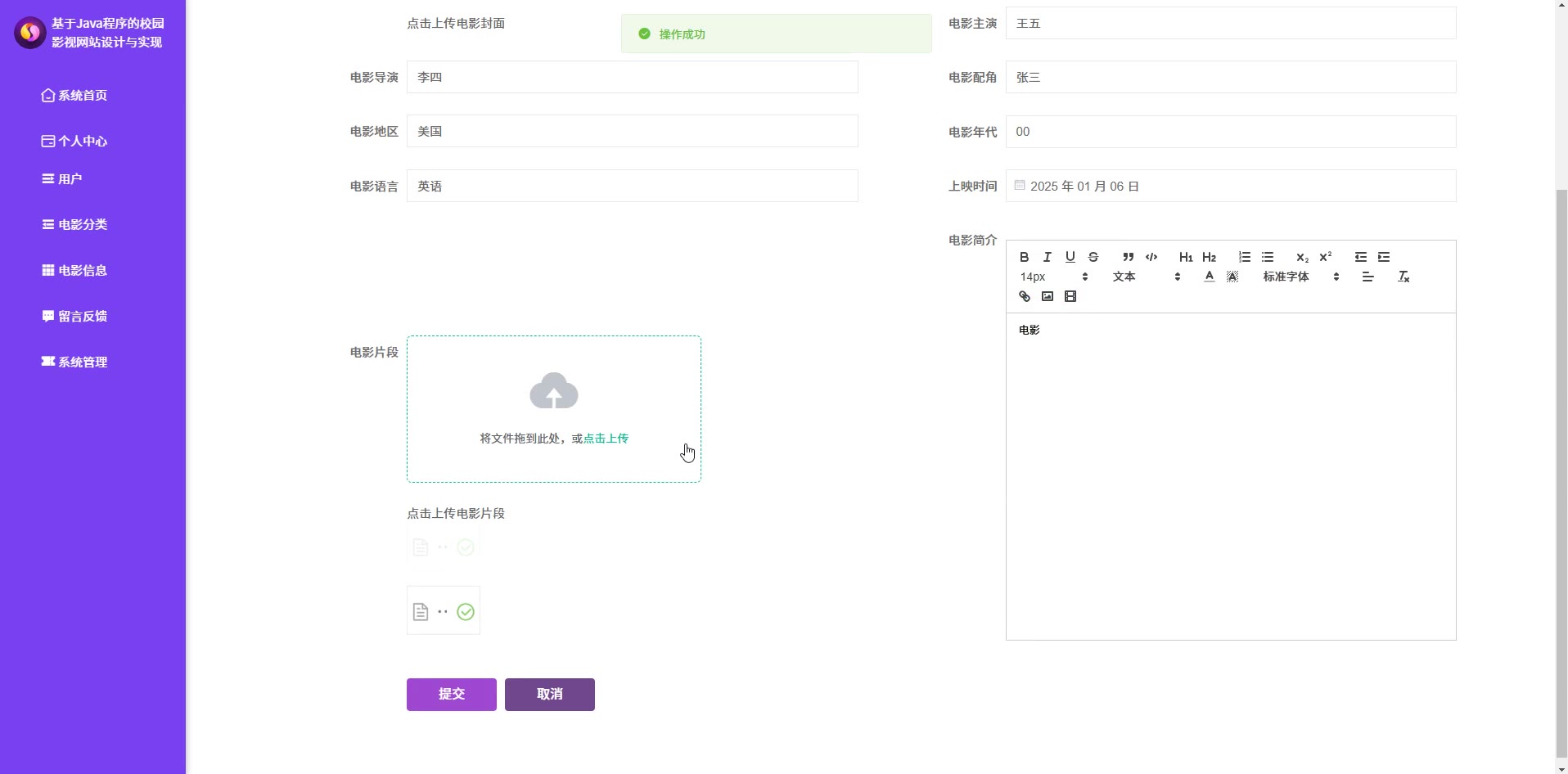Toggle underline formatting
Viewport: 1568px width, 774px height.
coord(1070,257)
